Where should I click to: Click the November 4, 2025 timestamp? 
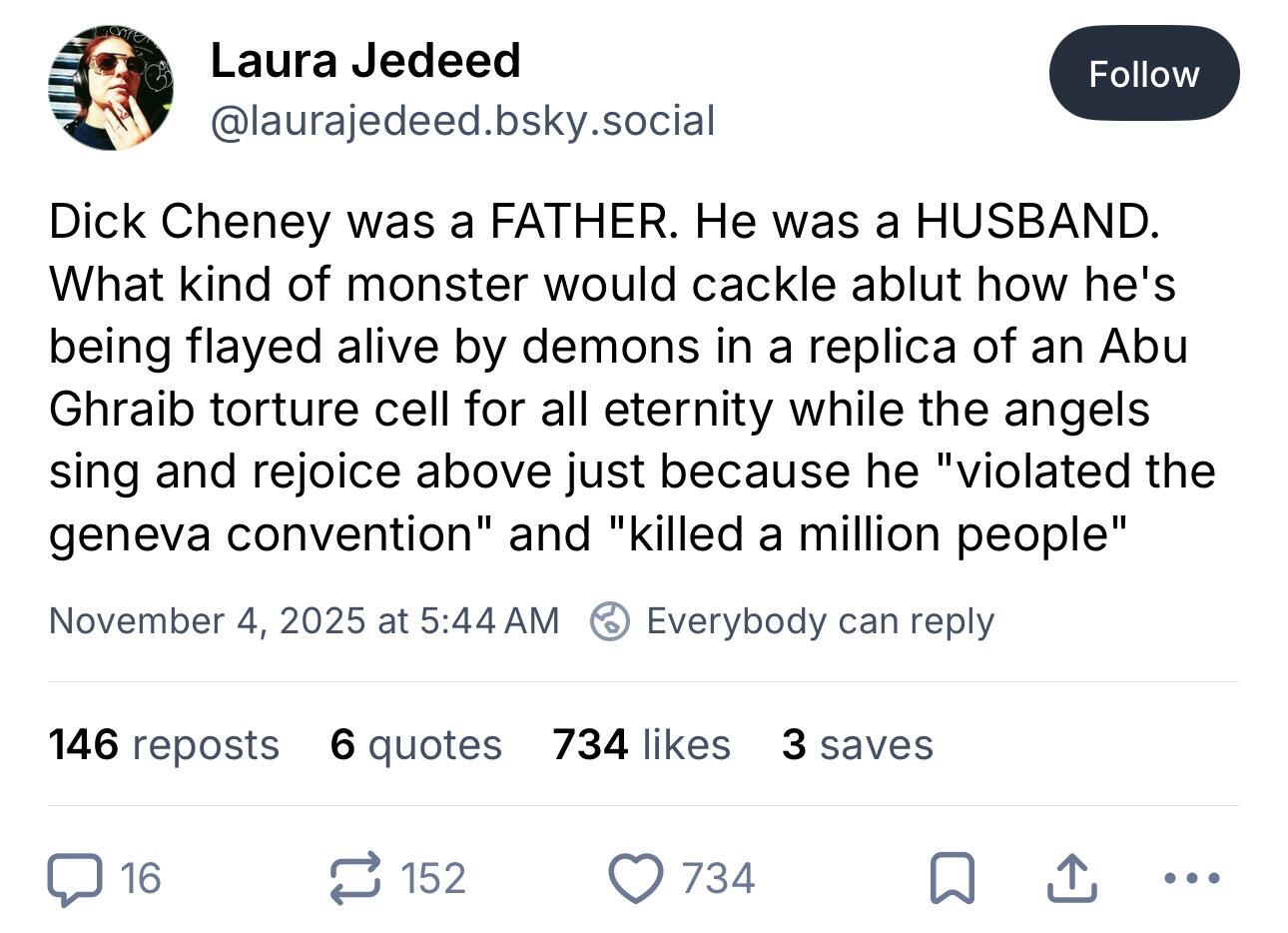click(x=304, y=620)
